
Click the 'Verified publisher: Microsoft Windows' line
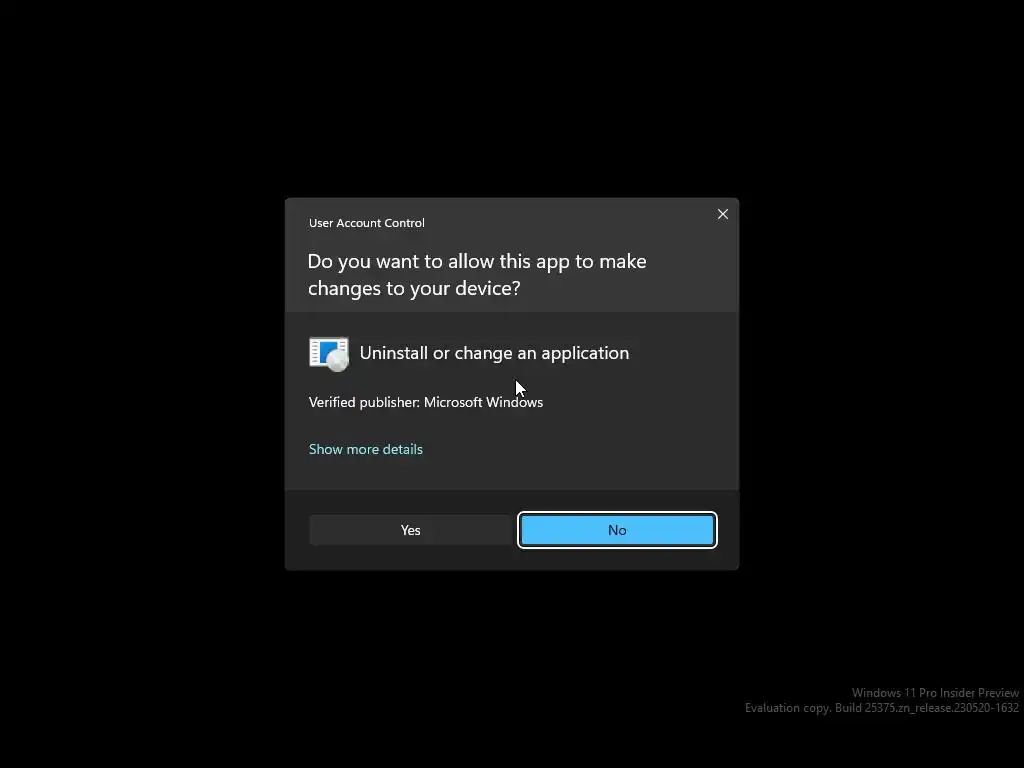coord(426,402)
